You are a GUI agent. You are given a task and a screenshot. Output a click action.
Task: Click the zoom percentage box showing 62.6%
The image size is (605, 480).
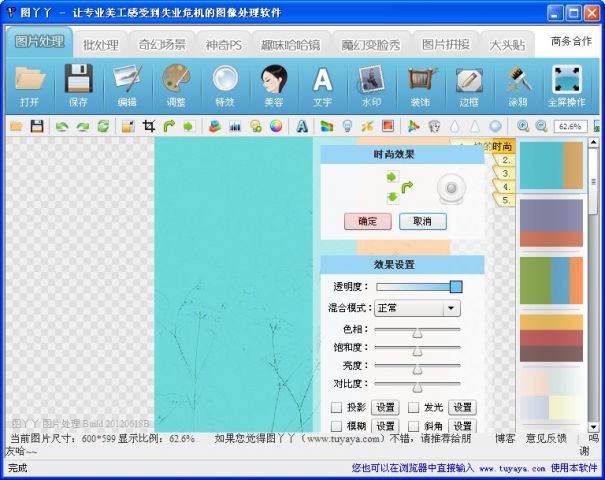point(570,126)
